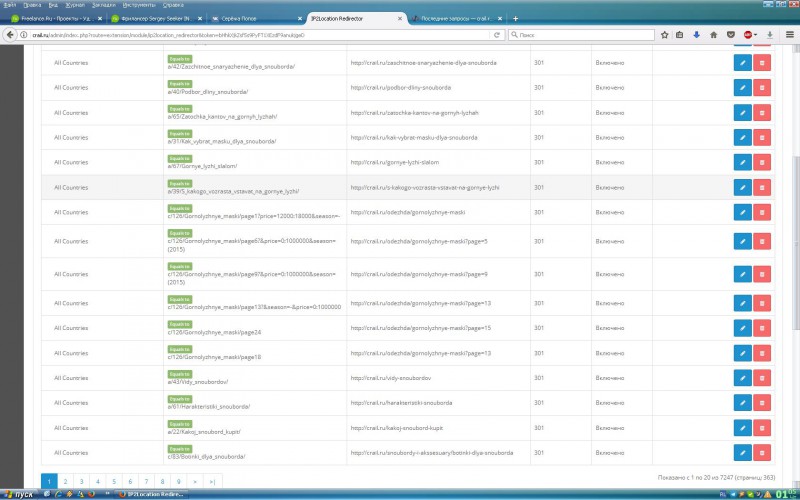Image resolution: width=800 pixels, height=500 pixels.
Task: Select current page 1 in pagination
Action: [x=49, y=481]
